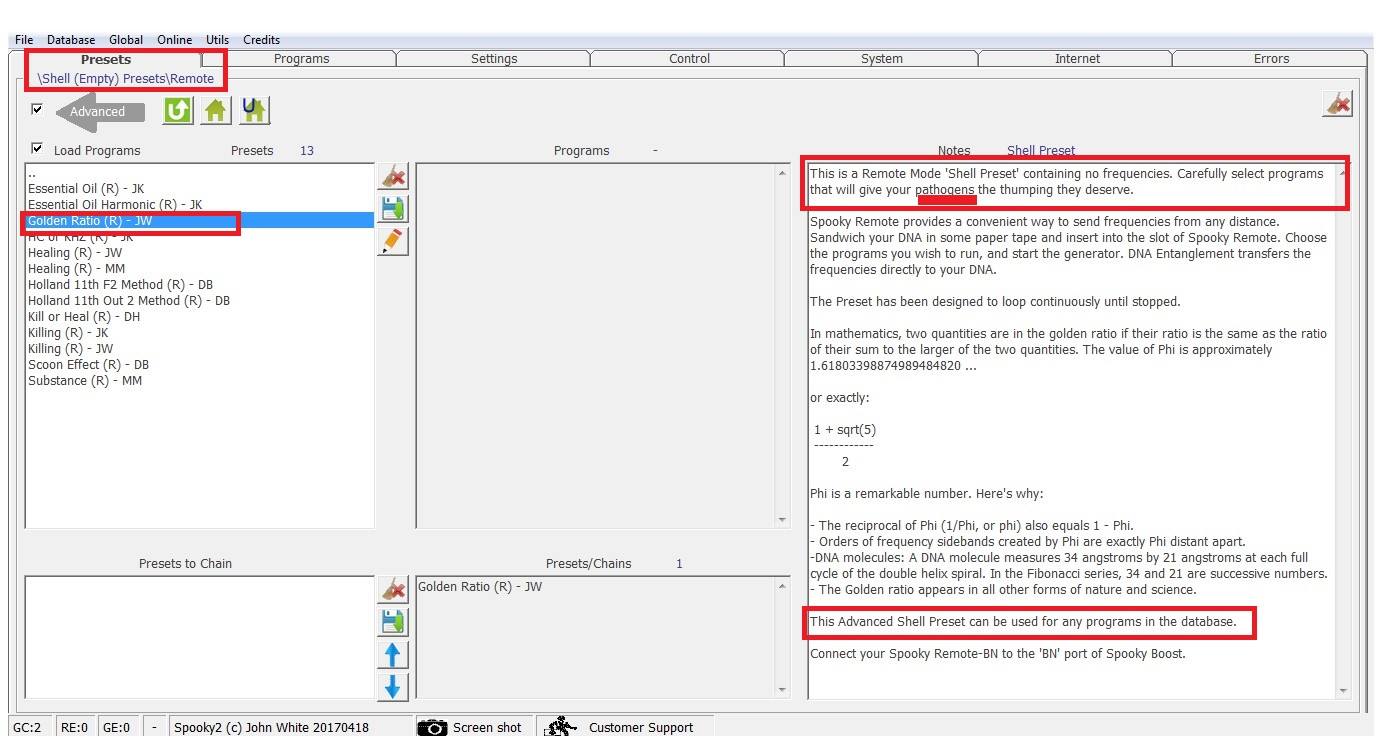1382x744 pixels.
Task: Click Notes panel scroll down arrow
Action: (1342, 690)
